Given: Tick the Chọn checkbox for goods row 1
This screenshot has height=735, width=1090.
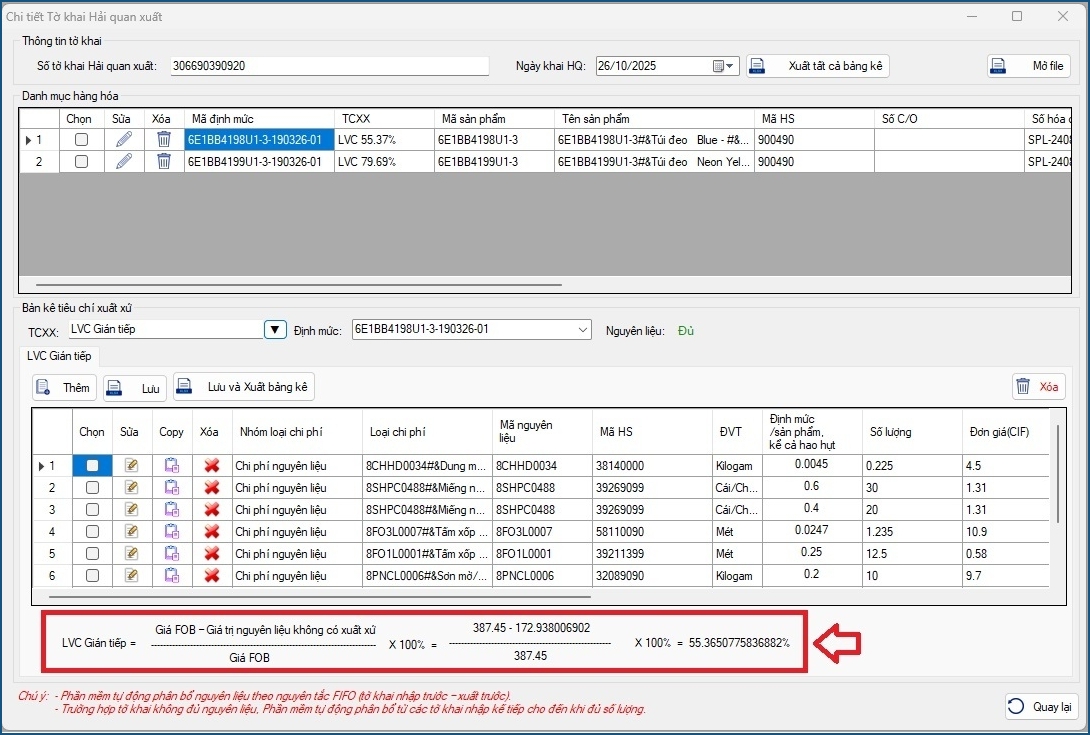Looking at the screenshot, I should [81, 140].
